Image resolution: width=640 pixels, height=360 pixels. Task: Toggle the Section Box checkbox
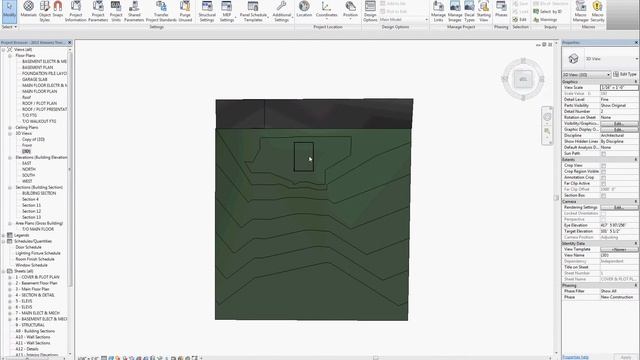coord(603,196)
